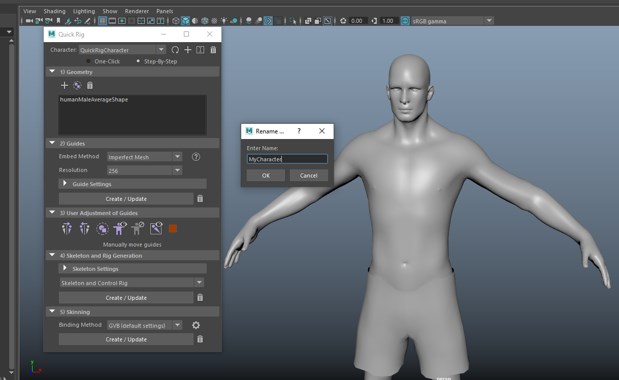This screenshot has width=619, height=380.
Task: Open the Shading menu
Action: coord(54,11)
